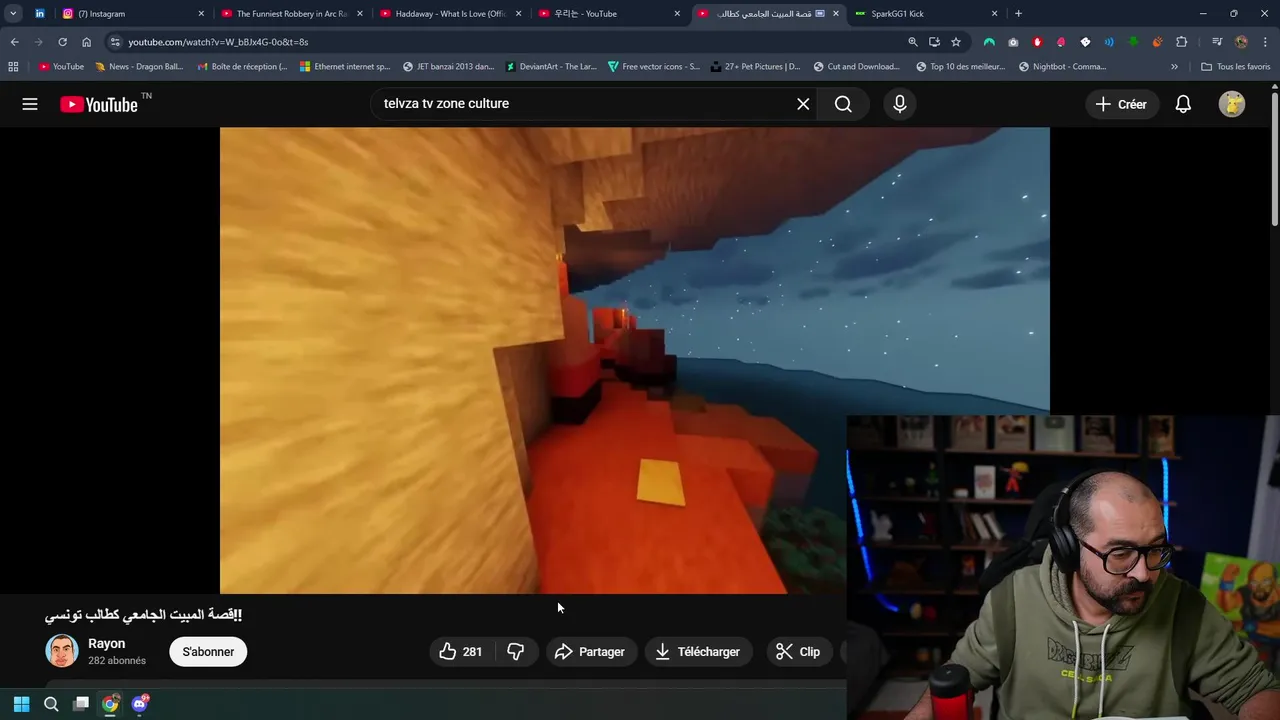Start voice search with the microphone

tap(900, 104)
